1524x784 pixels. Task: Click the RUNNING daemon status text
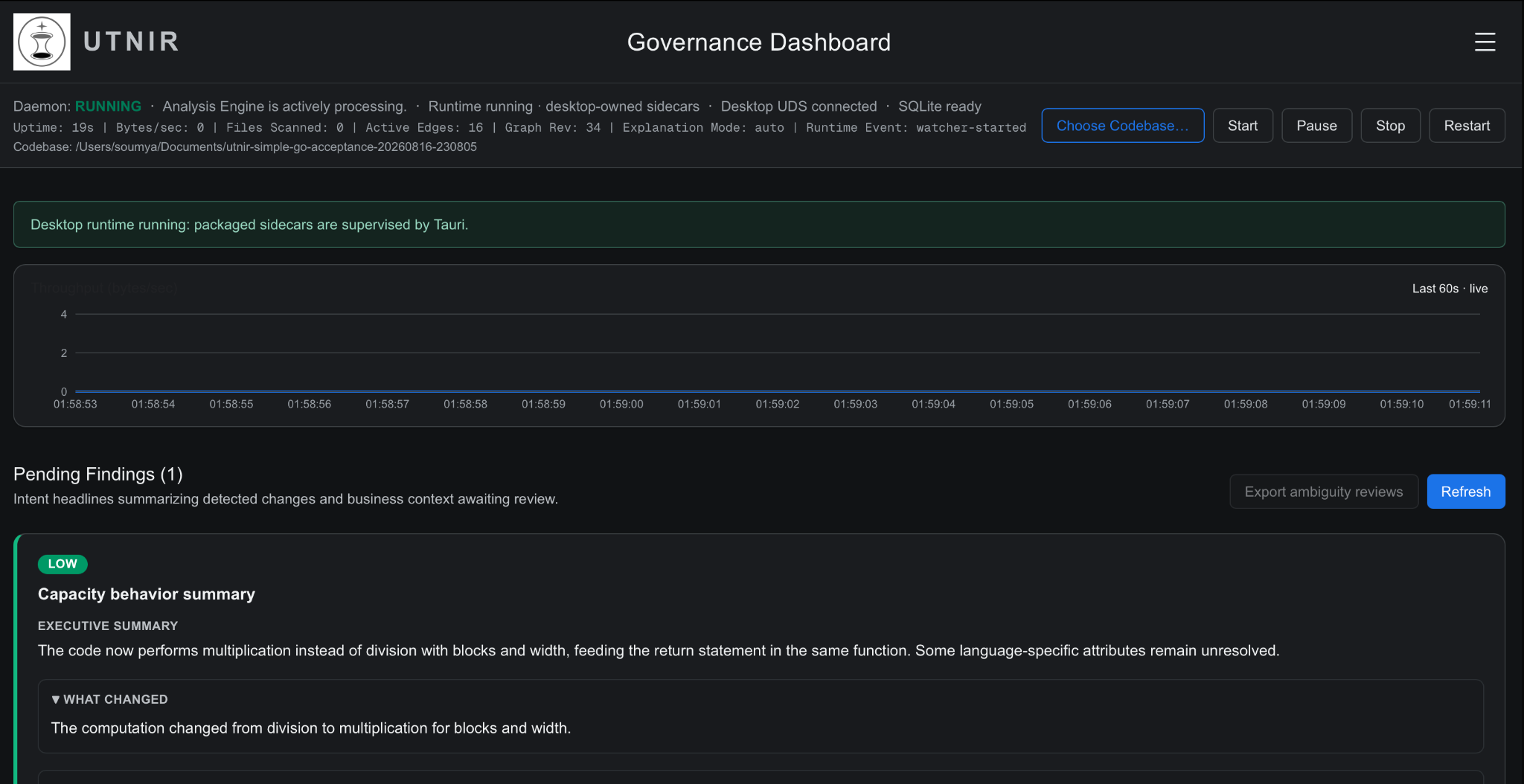(108, 106)
